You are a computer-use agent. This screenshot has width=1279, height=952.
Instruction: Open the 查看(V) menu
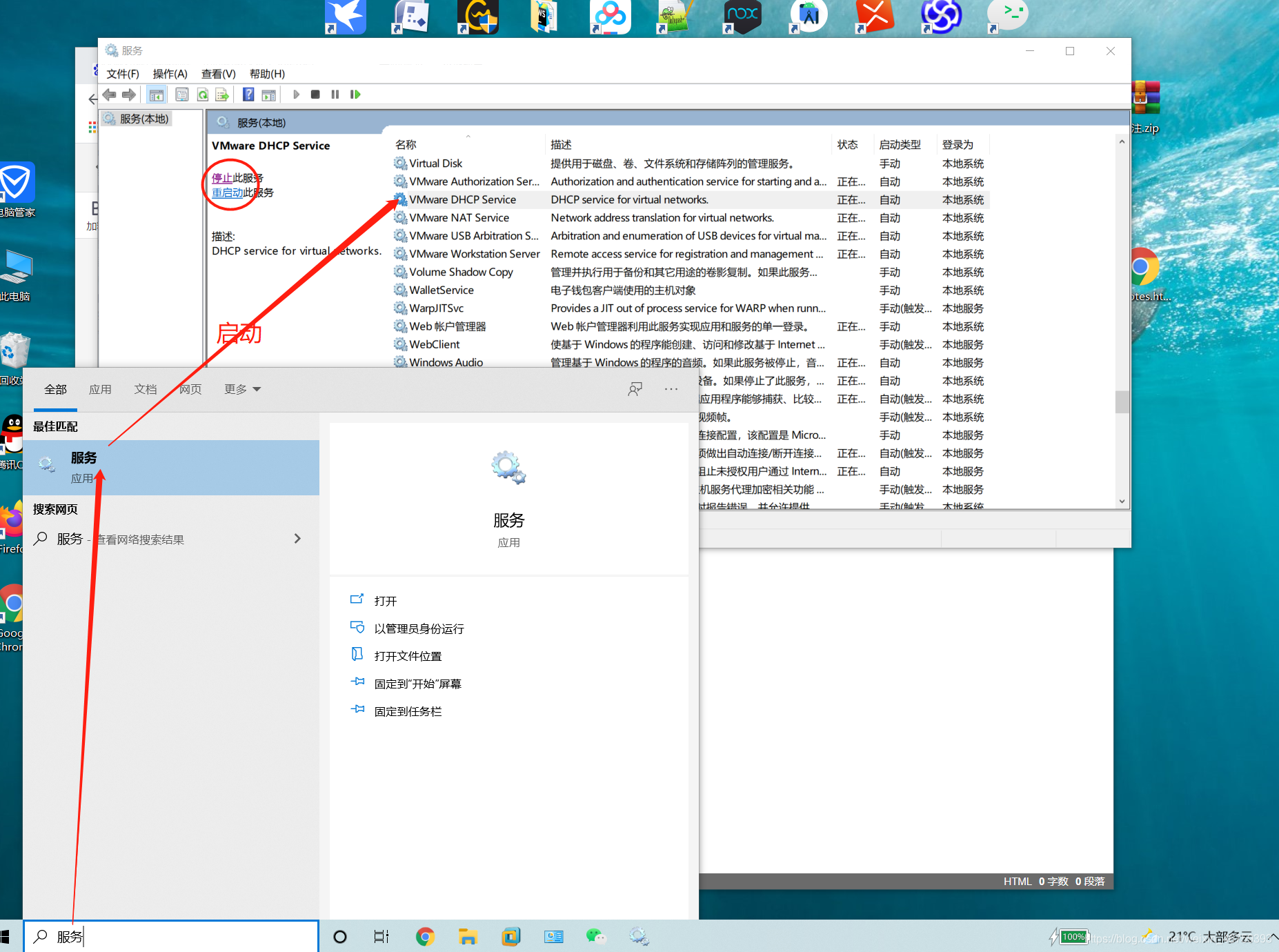(x=219, y=74)
